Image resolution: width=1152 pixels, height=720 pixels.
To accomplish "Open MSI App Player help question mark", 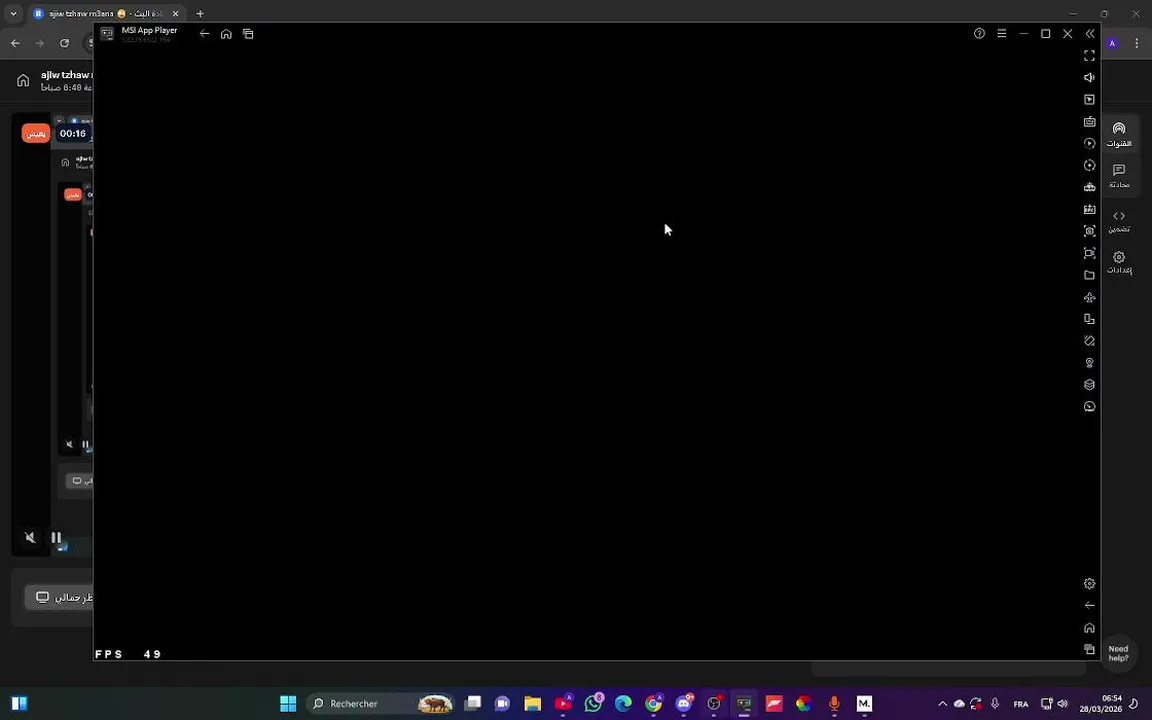I will coord(979,34).
